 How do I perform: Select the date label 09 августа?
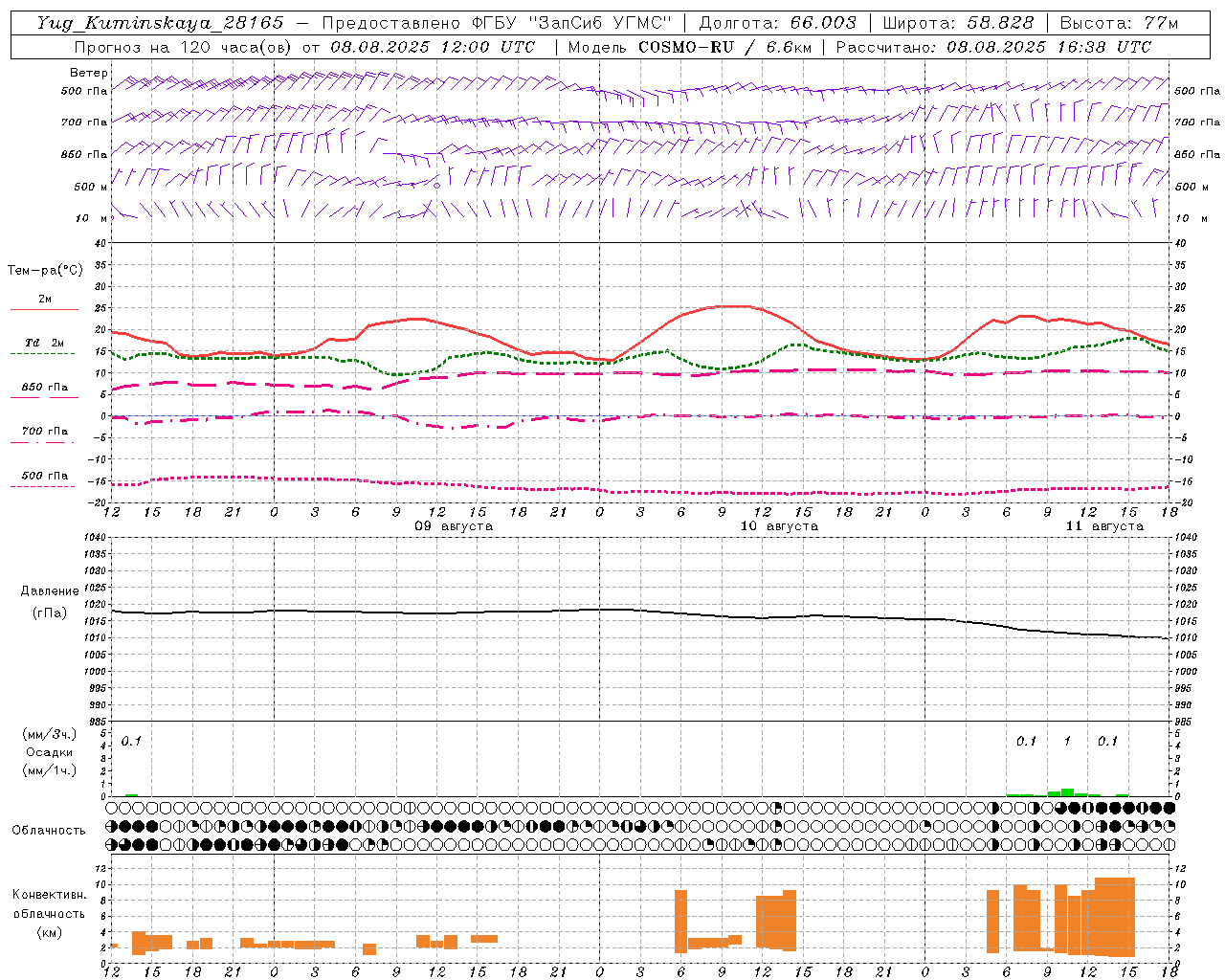click(x=454, y=526)
